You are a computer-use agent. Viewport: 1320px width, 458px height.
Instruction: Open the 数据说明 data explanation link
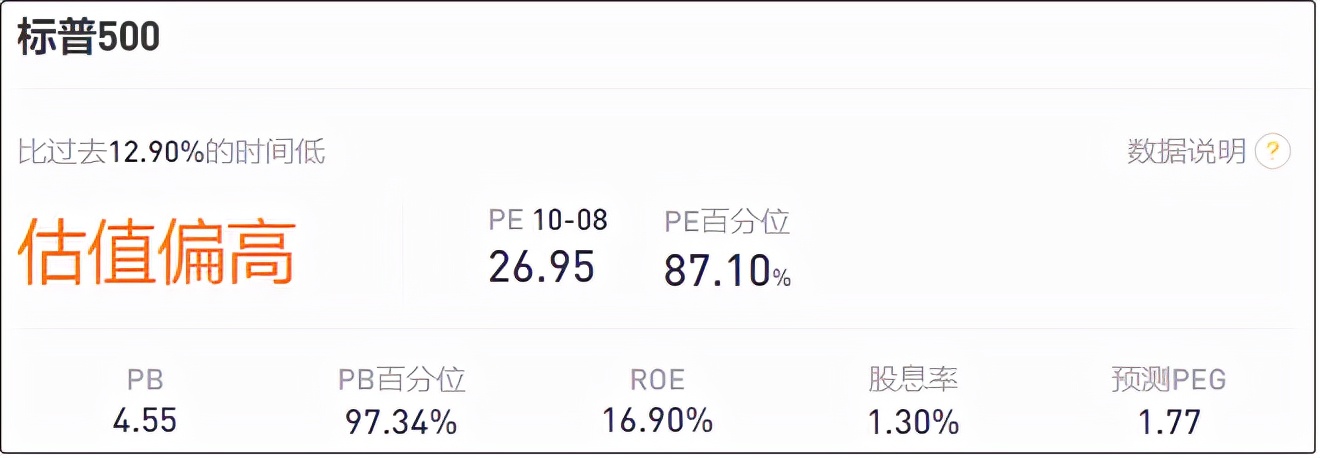pyautogui.click(x=1187, y=152)
